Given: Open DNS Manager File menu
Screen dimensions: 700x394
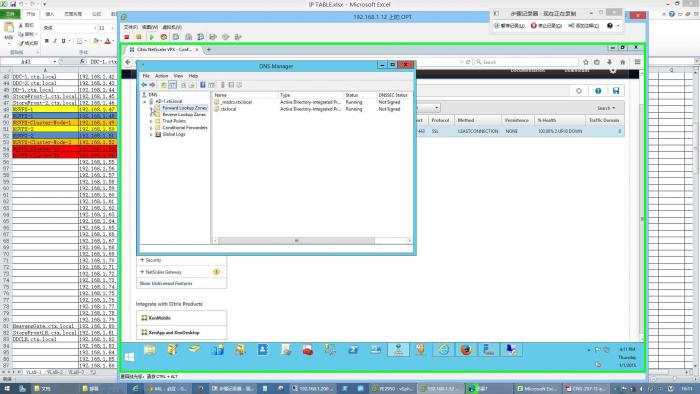Looking at the screenshot, I should click(146, 76).
